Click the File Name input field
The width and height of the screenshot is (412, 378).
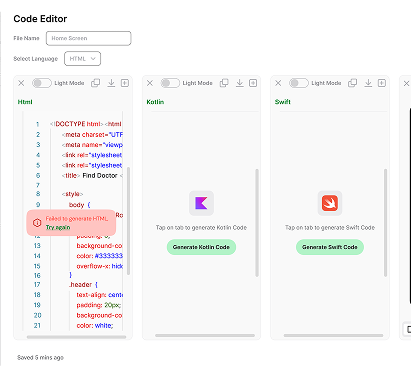(89, 38)
